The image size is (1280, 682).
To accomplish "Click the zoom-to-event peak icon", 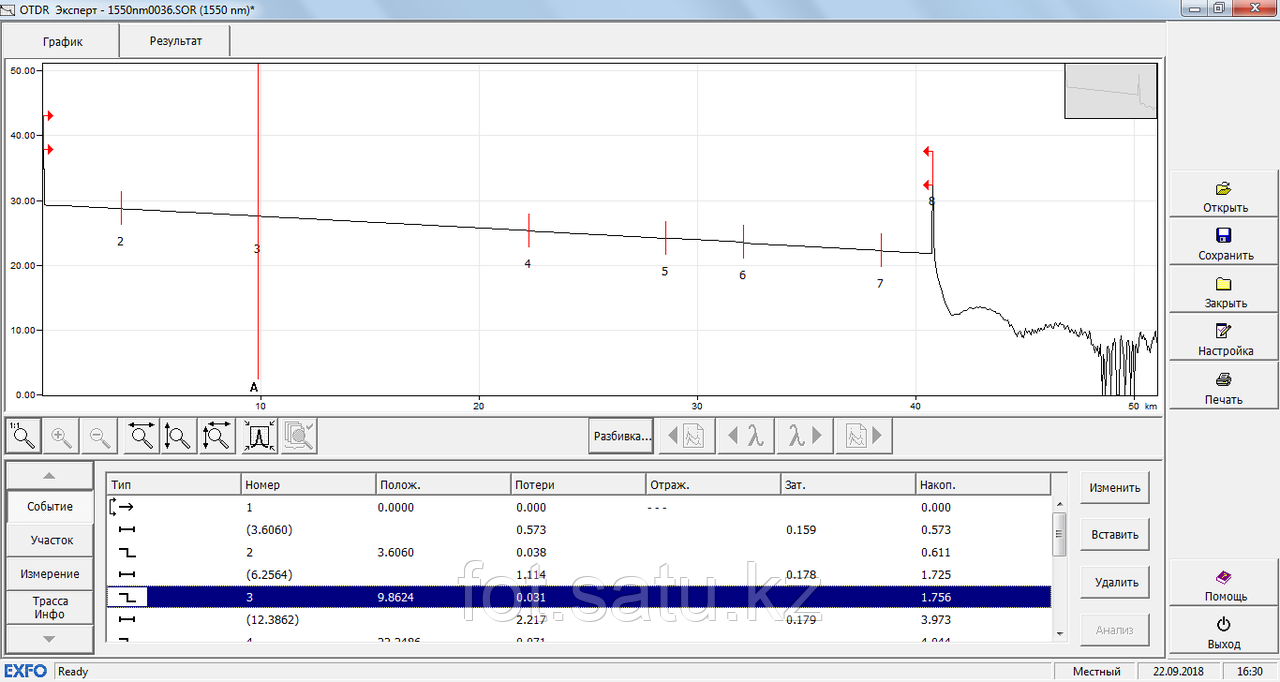I will point(259,436).
